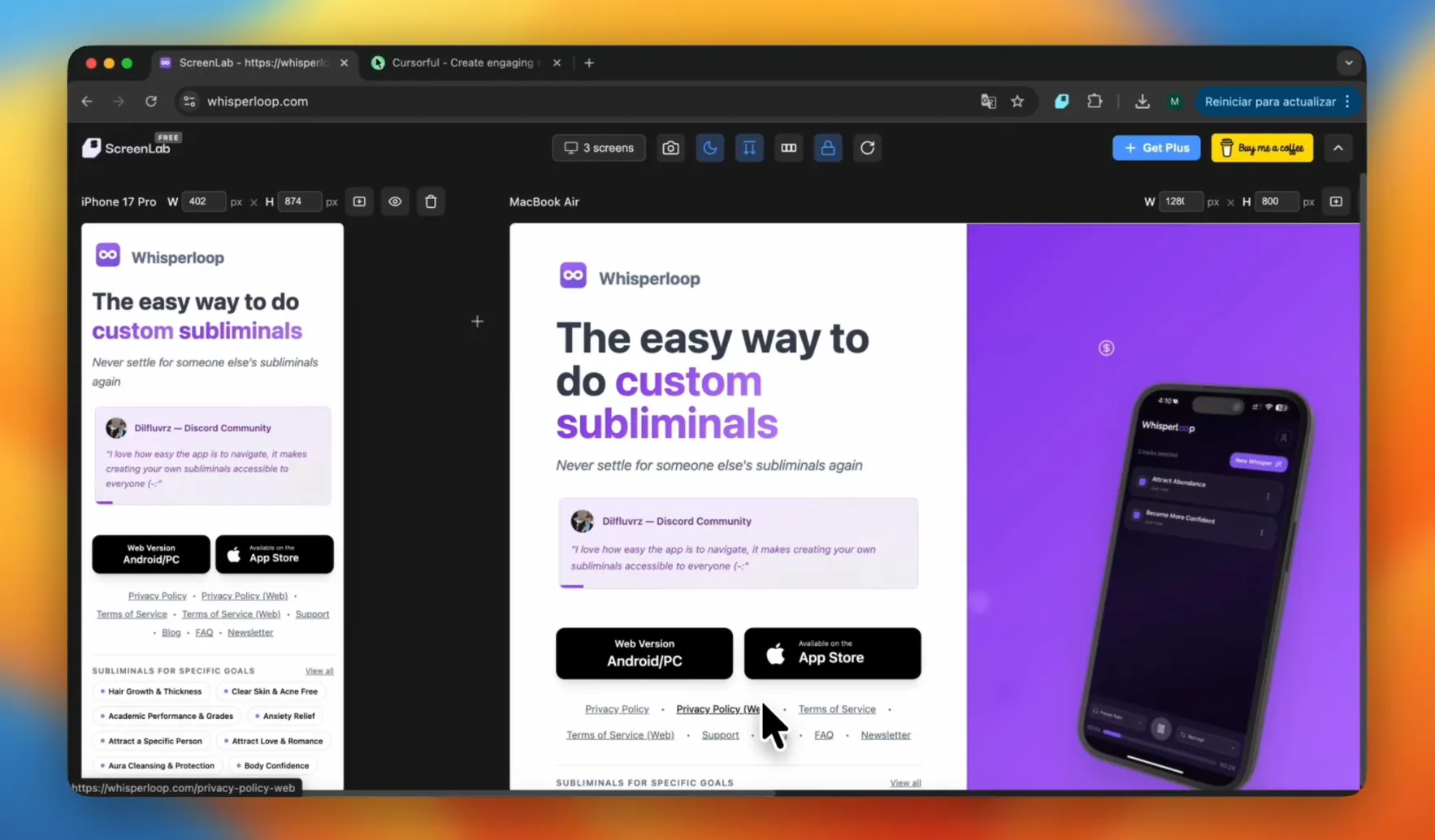
Task: Click the columns layout icon in ScreenLab toolbar
Action: [x=788, y=148]
